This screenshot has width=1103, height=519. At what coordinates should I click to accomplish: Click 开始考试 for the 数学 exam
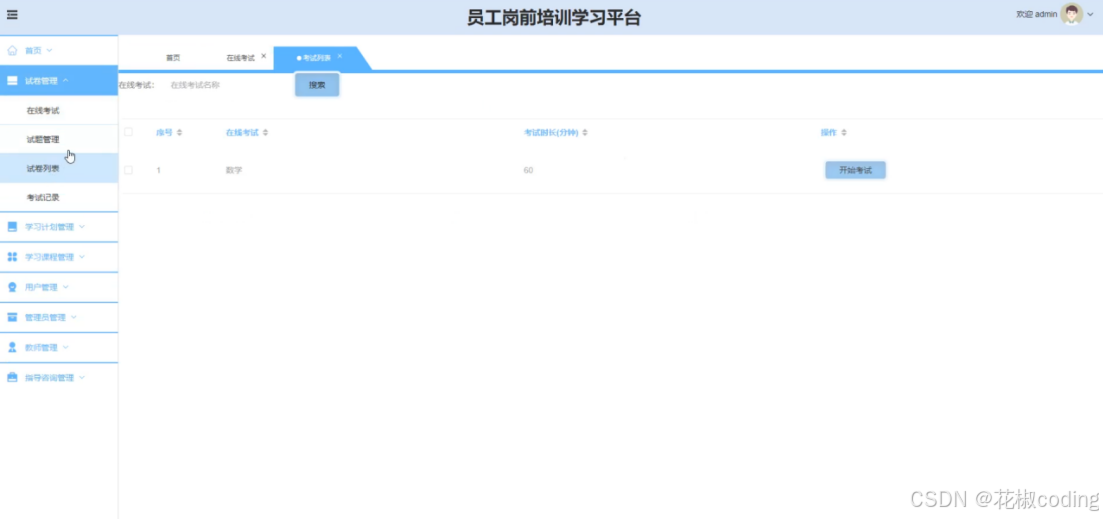pos(855,170)
